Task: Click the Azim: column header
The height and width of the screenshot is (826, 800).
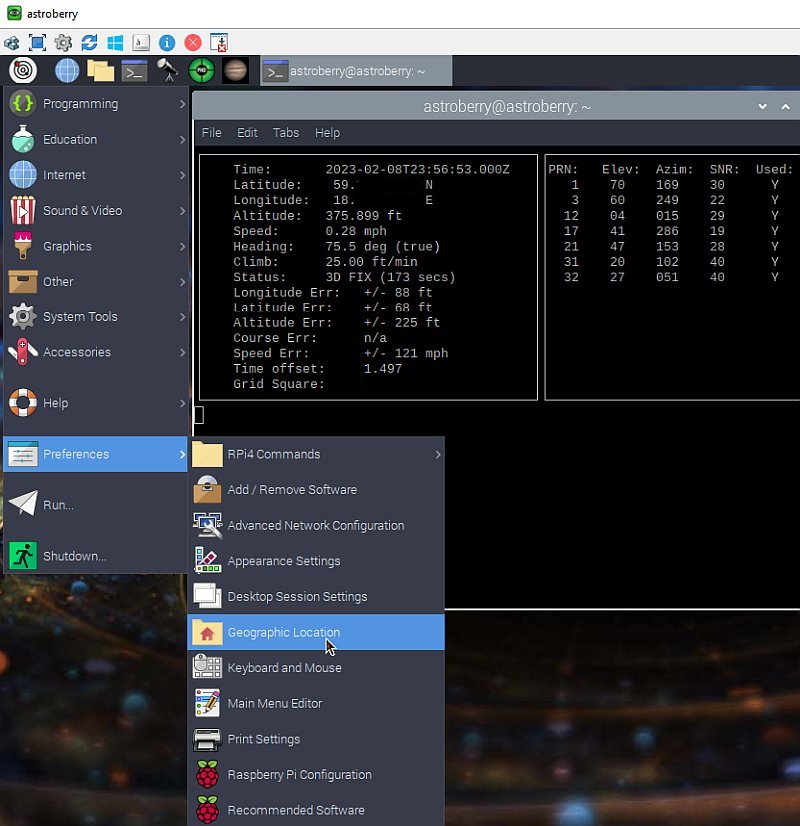Action: click(x=674, y=169)
